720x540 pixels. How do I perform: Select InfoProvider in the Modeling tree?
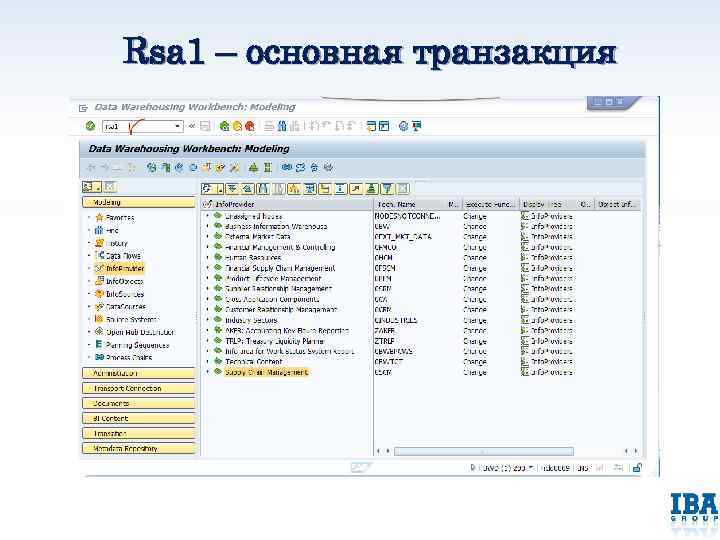click(x=125, y=269)
